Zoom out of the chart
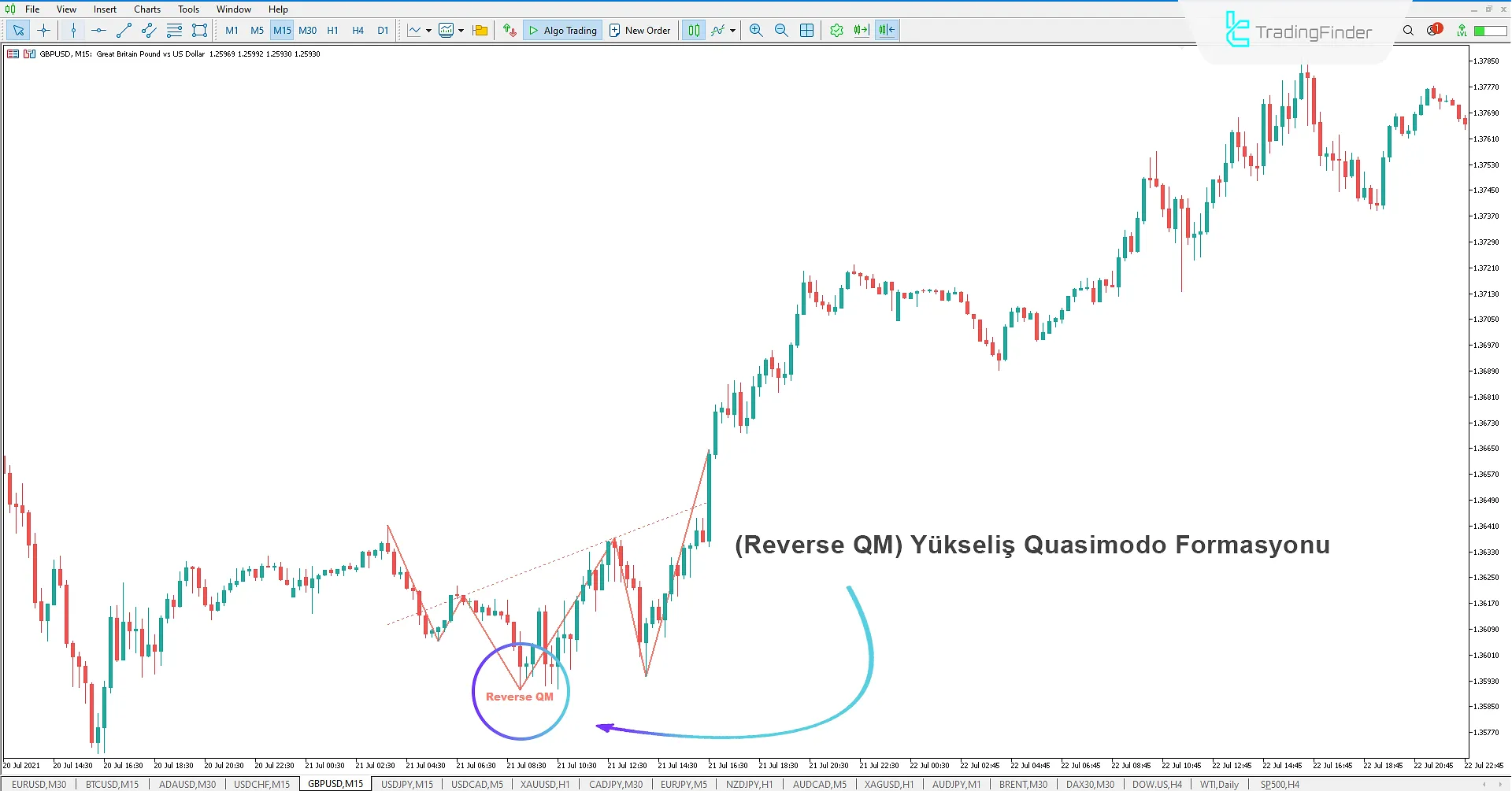Viewport: 1512px width, 791px height. pos(780,30)
